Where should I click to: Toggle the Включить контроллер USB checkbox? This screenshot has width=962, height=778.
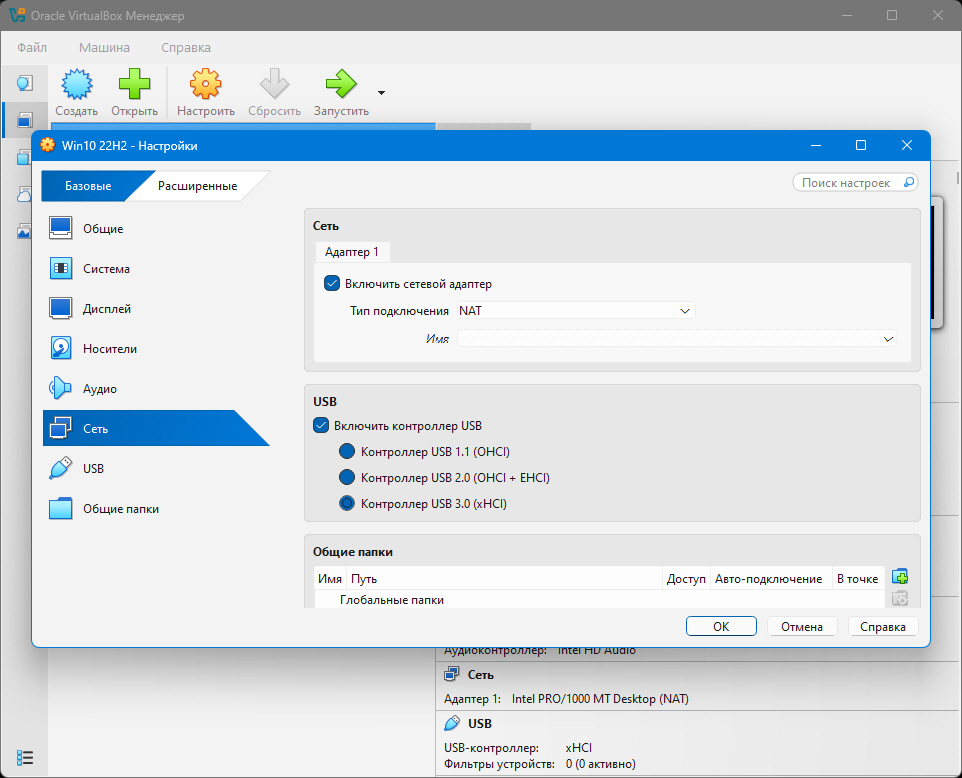coord(321,425)
